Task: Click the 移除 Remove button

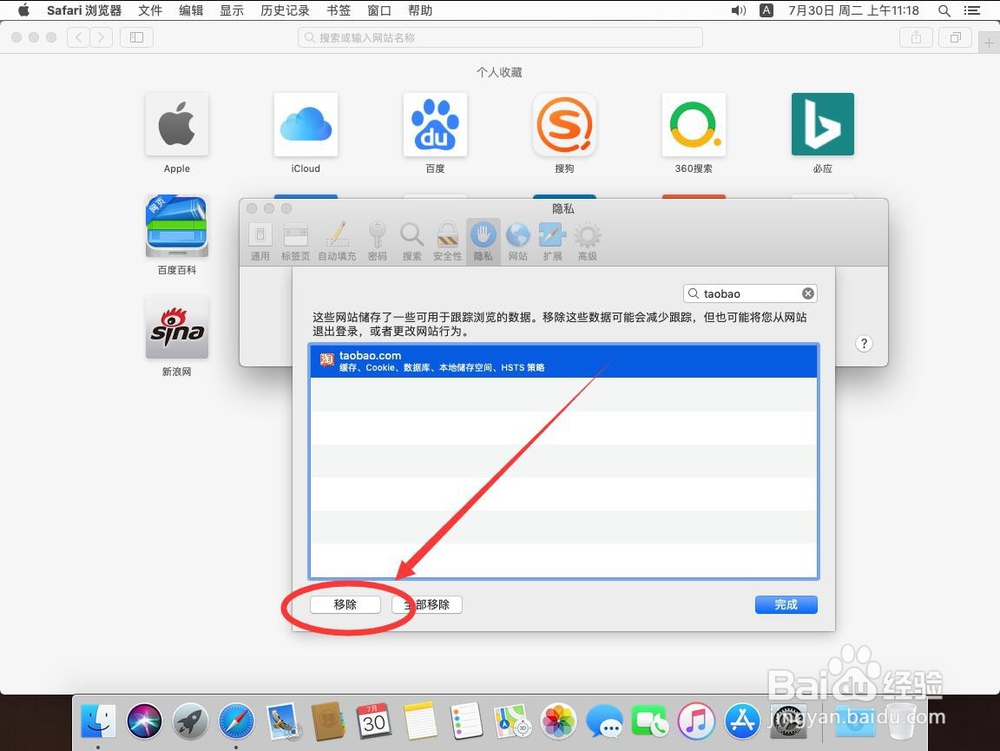Action: coord(345,604)
